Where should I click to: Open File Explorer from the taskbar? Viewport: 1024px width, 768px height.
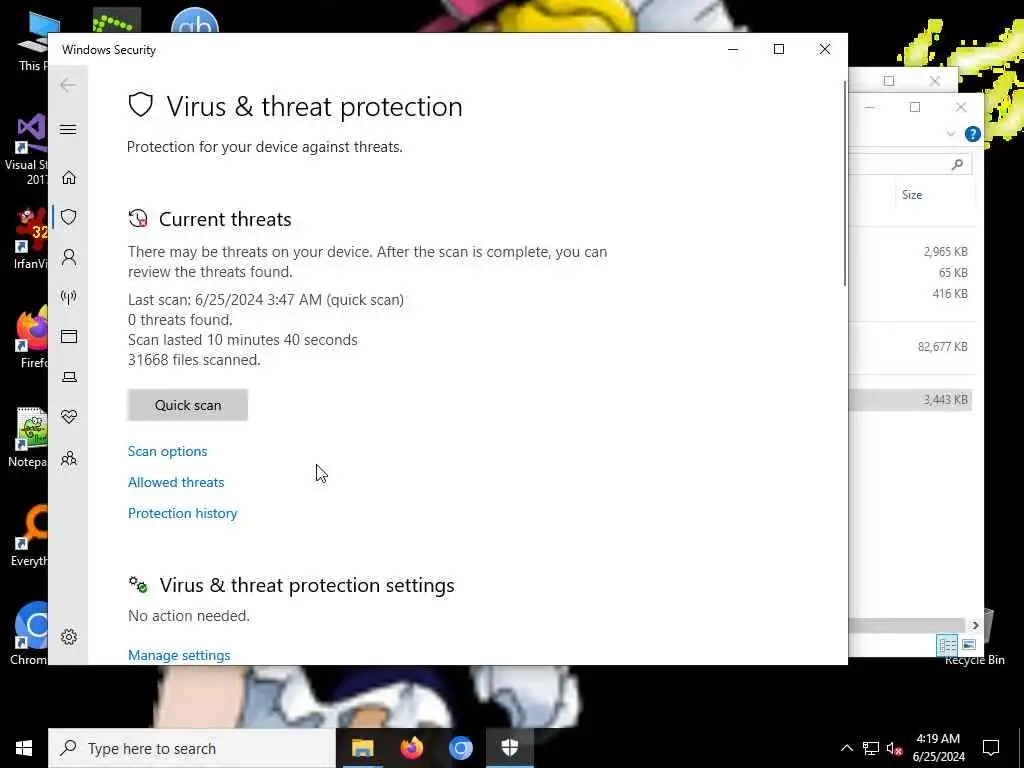[x=362, y=748]
